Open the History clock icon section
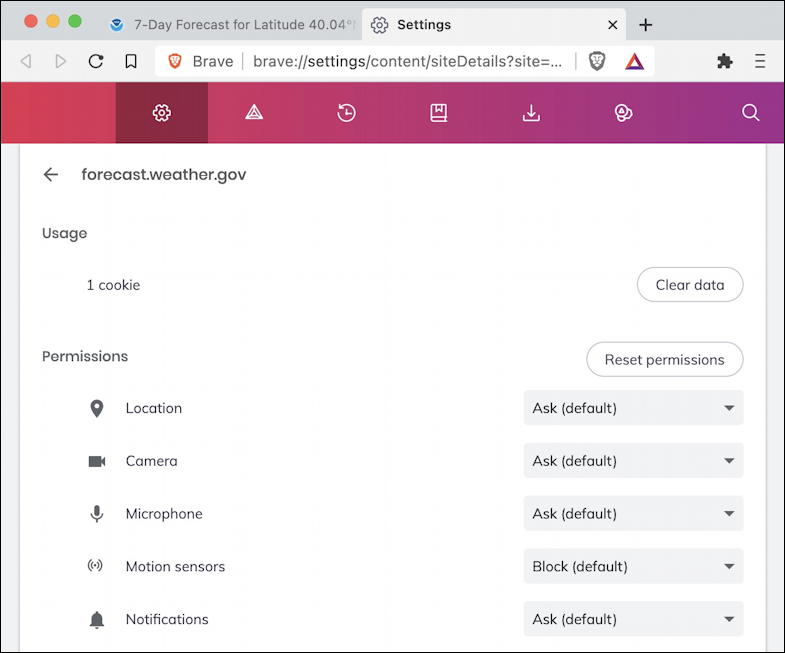 click(x=346, y=113)
